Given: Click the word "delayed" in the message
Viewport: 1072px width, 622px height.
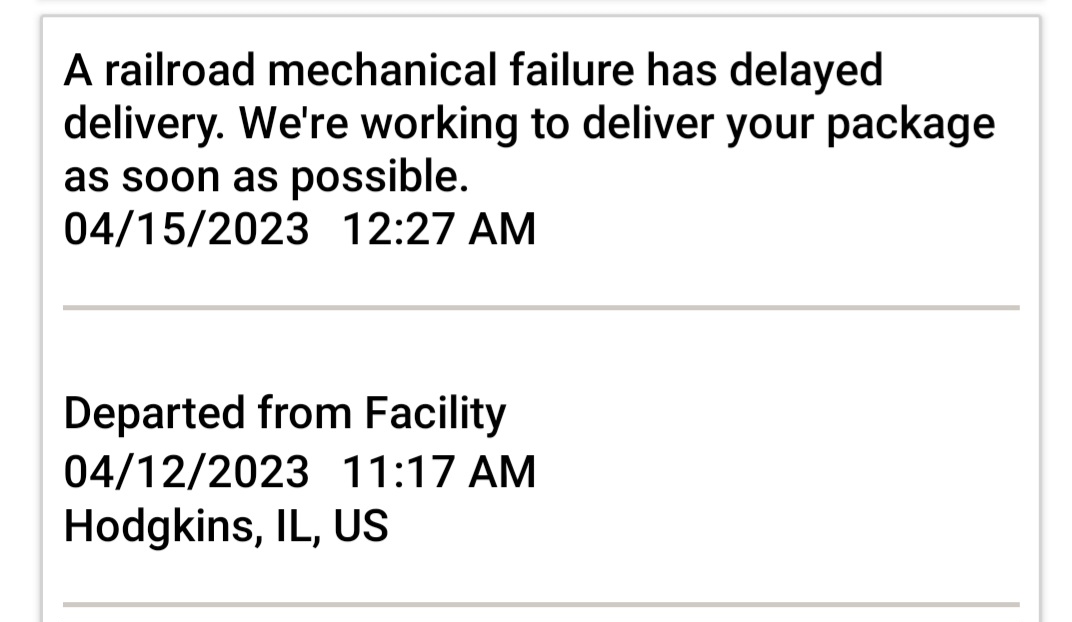Looking at the screenshot, I should (x=806, y=72).
